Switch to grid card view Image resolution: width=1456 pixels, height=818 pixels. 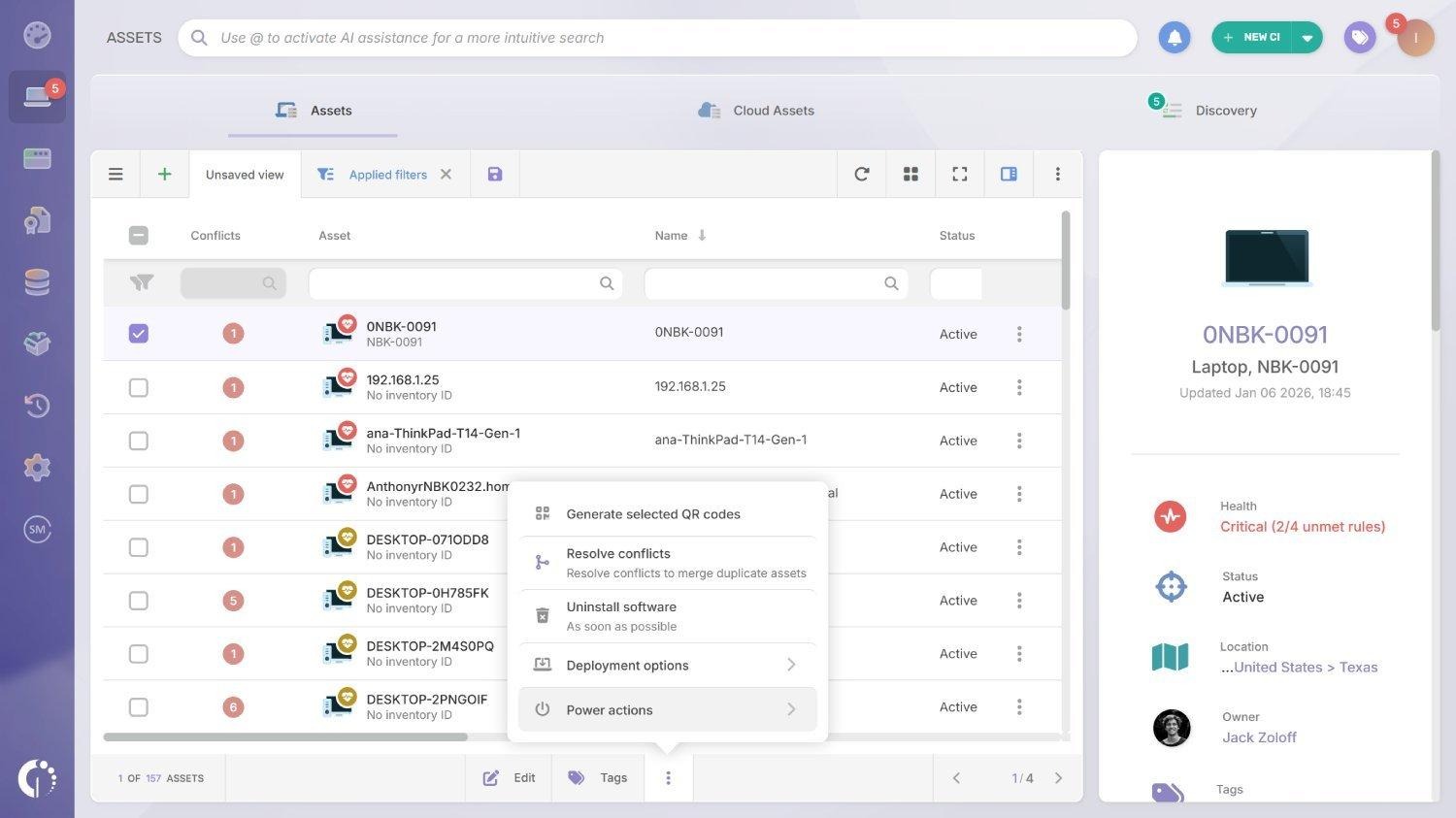910,175
